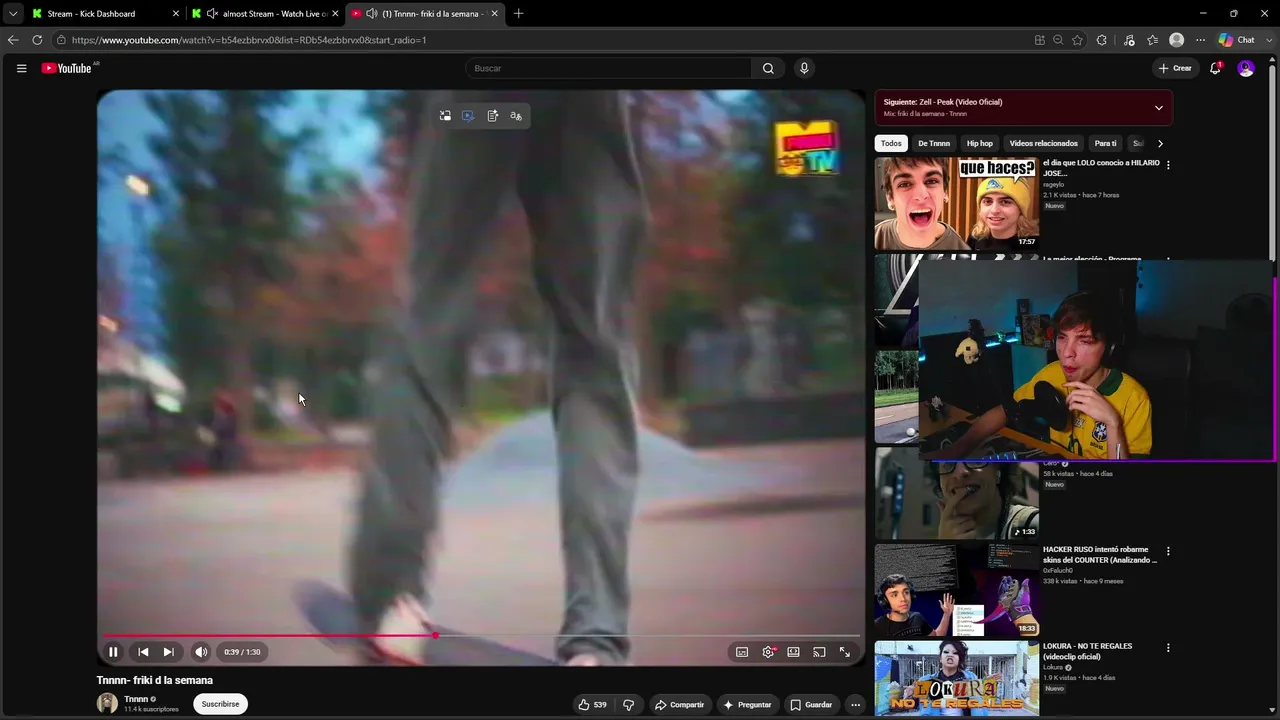This screenshot has width=1280, height=720.
Task: Select the De Tnnnn filter chip
Action: coord(934,143)
